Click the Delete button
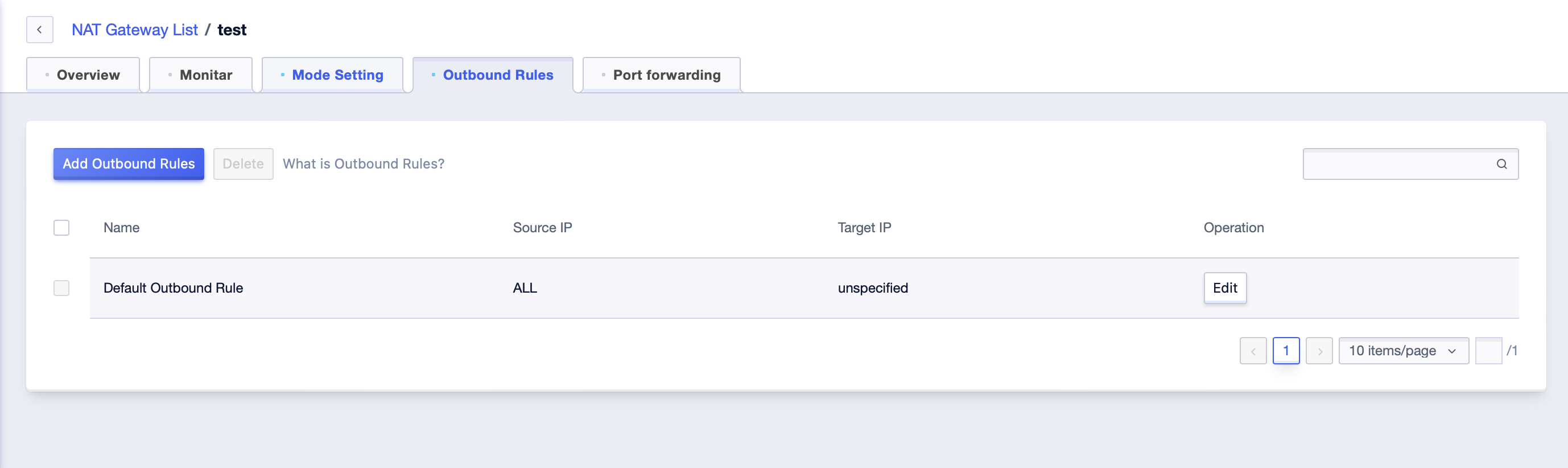 click(243, 164)
